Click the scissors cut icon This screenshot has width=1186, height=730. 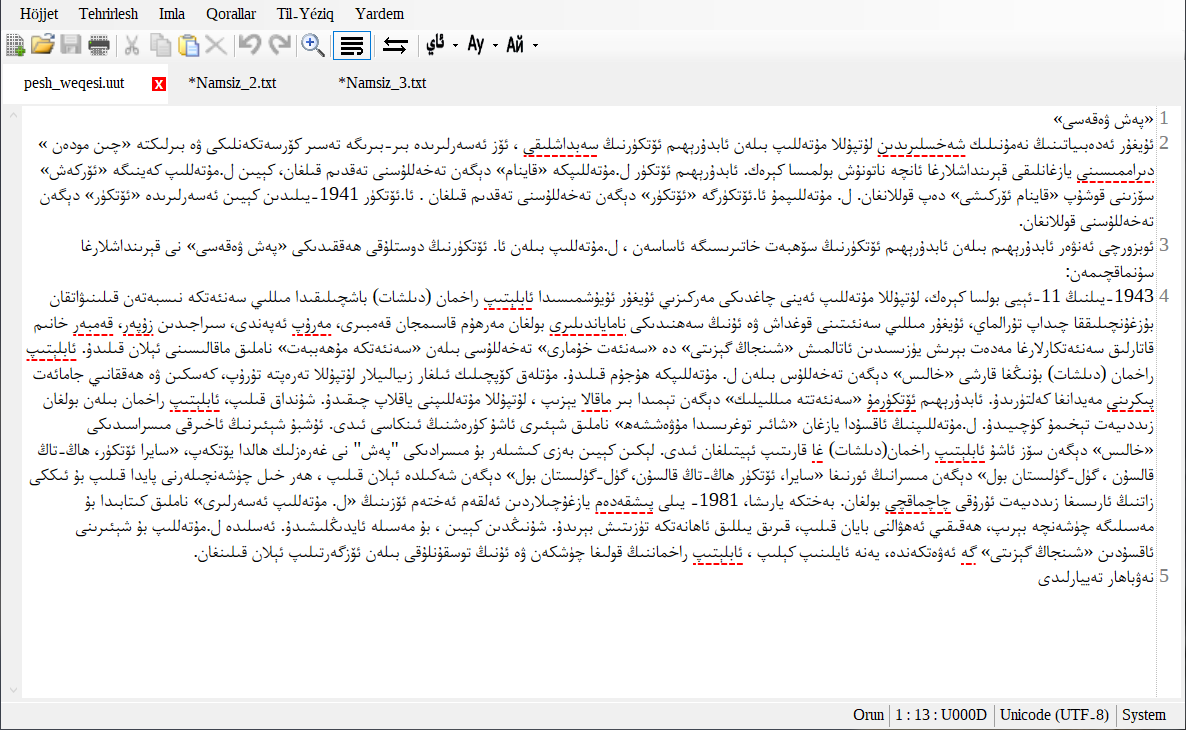pos(132,45)
